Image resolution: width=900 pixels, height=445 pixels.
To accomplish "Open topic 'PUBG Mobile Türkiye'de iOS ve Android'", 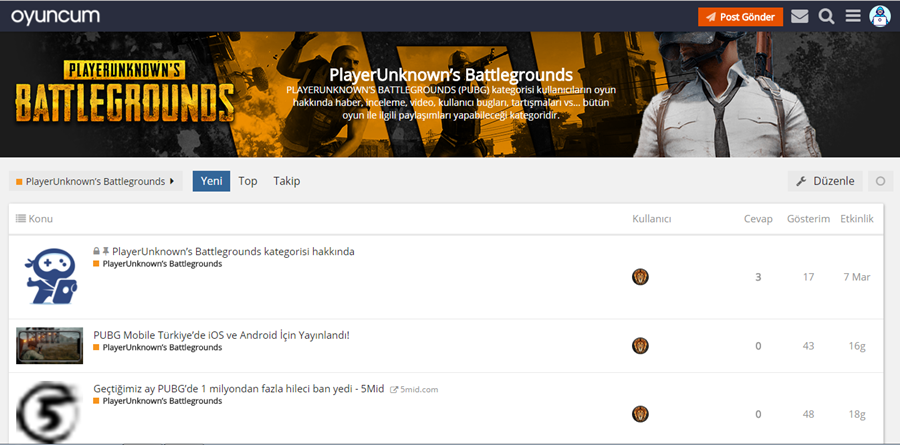I will coord(221,335).
